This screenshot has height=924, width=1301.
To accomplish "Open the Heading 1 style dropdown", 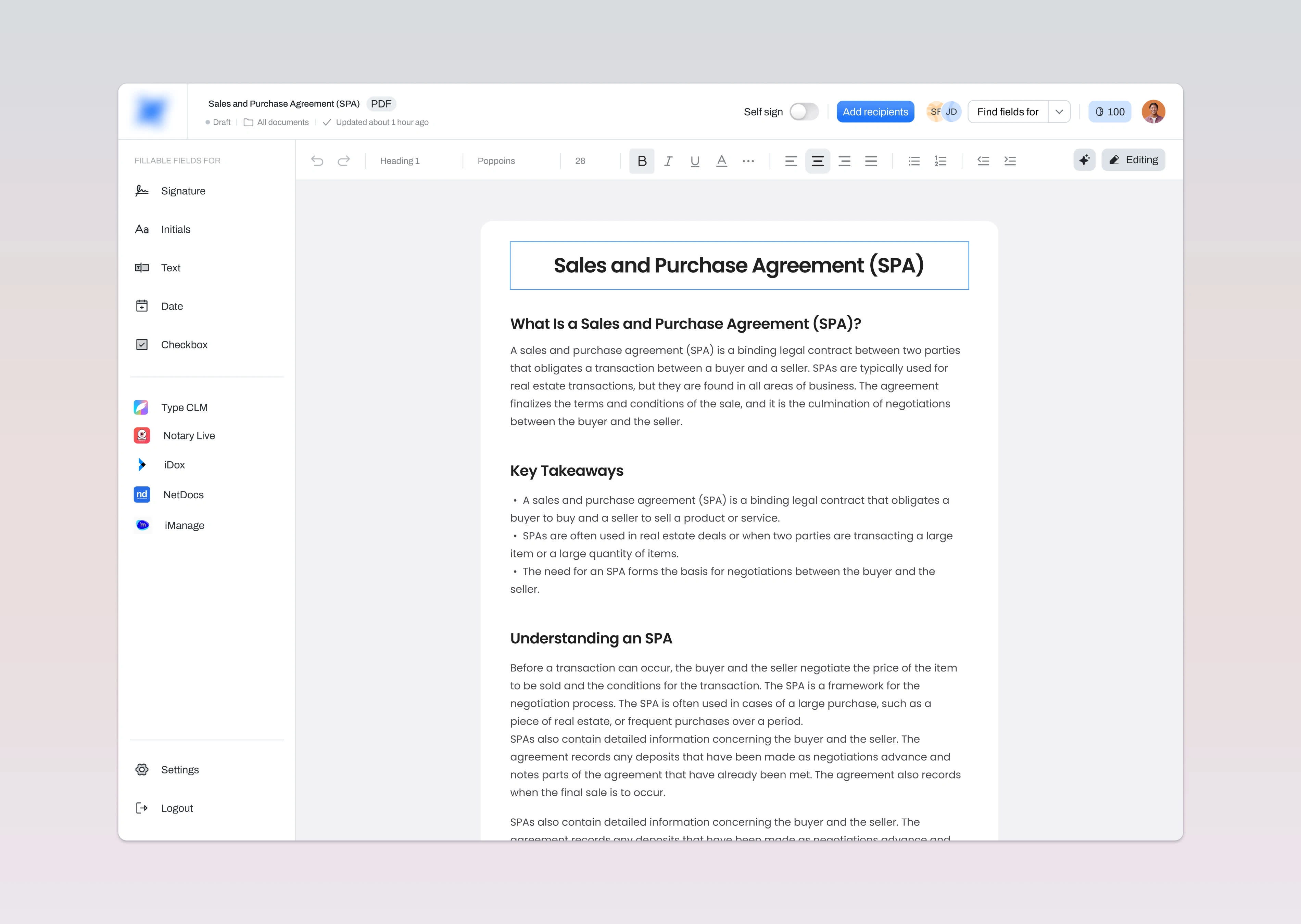I will (400, 161).
